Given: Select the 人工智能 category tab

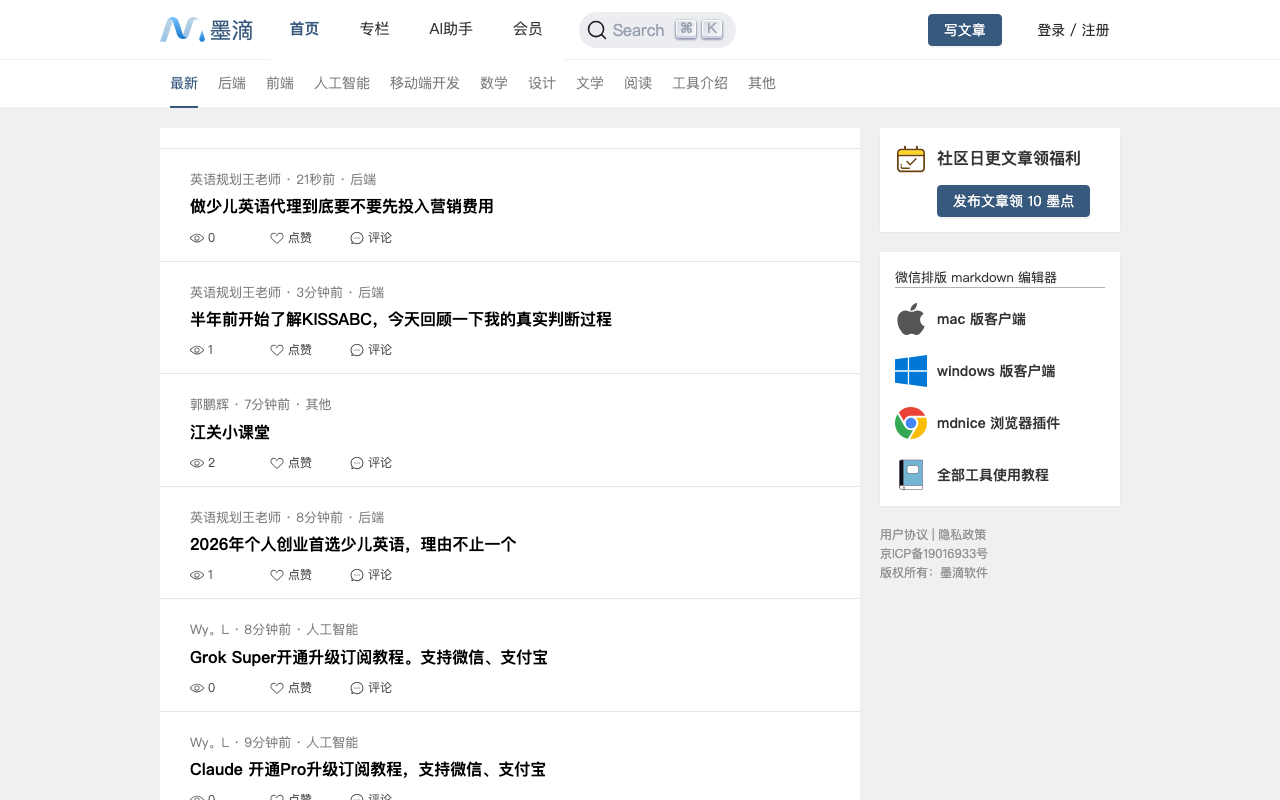Looking at the screenshot, I should tap(342, 83).
